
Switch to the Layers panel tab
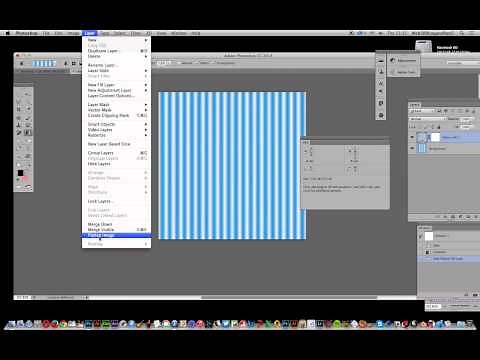tap(415, 105)
